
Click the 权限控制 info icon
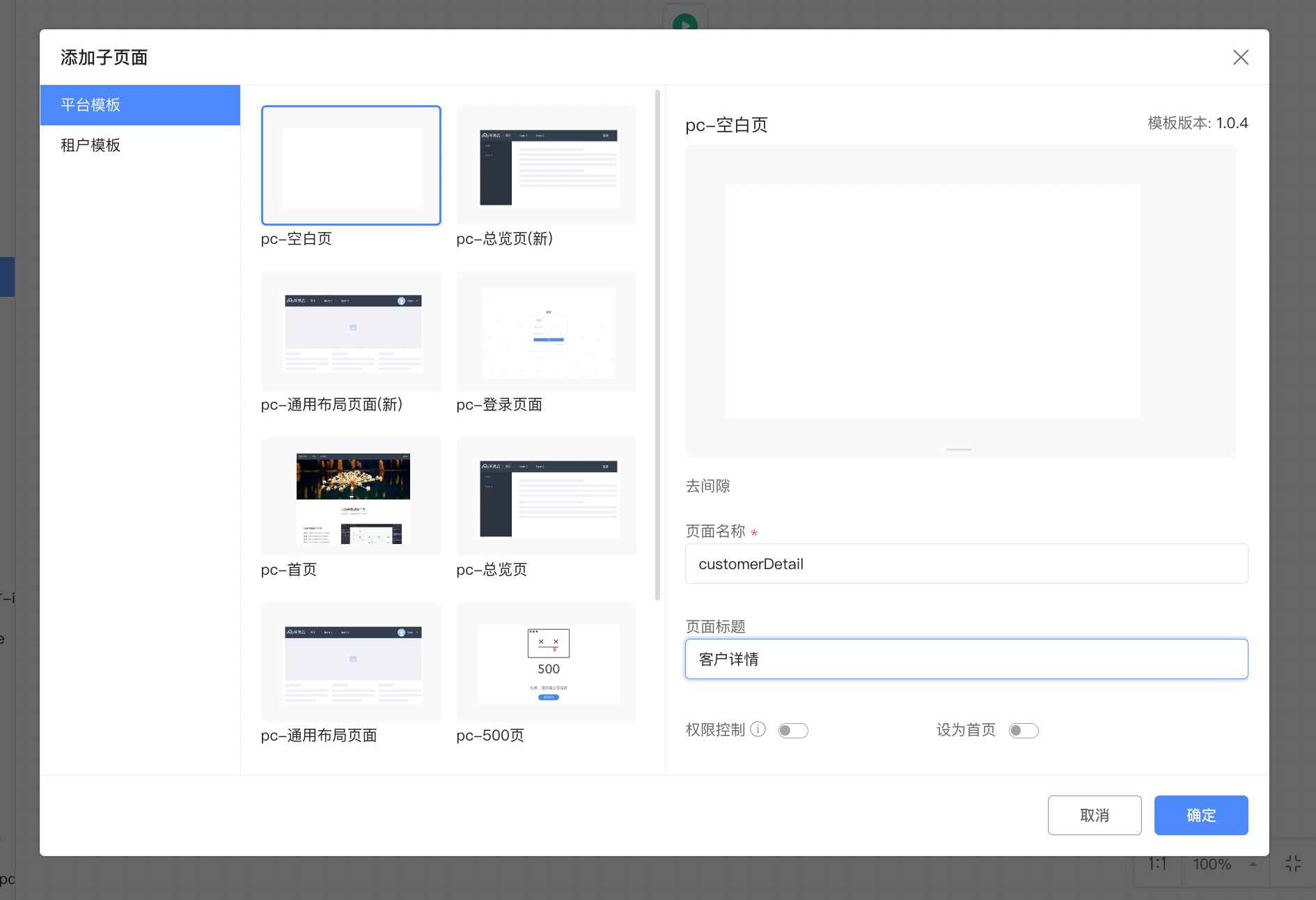pyautogui.click(x=758, y=729)
